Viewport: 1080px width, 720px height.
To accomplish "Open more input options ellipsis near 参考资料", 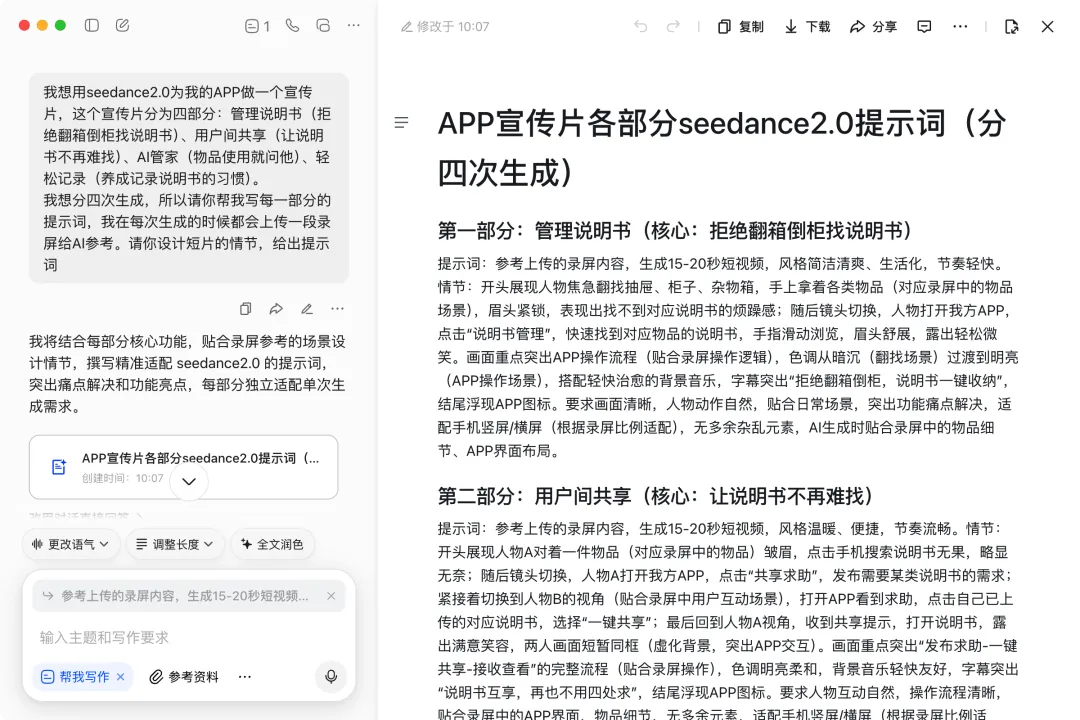I will [245, 677].
